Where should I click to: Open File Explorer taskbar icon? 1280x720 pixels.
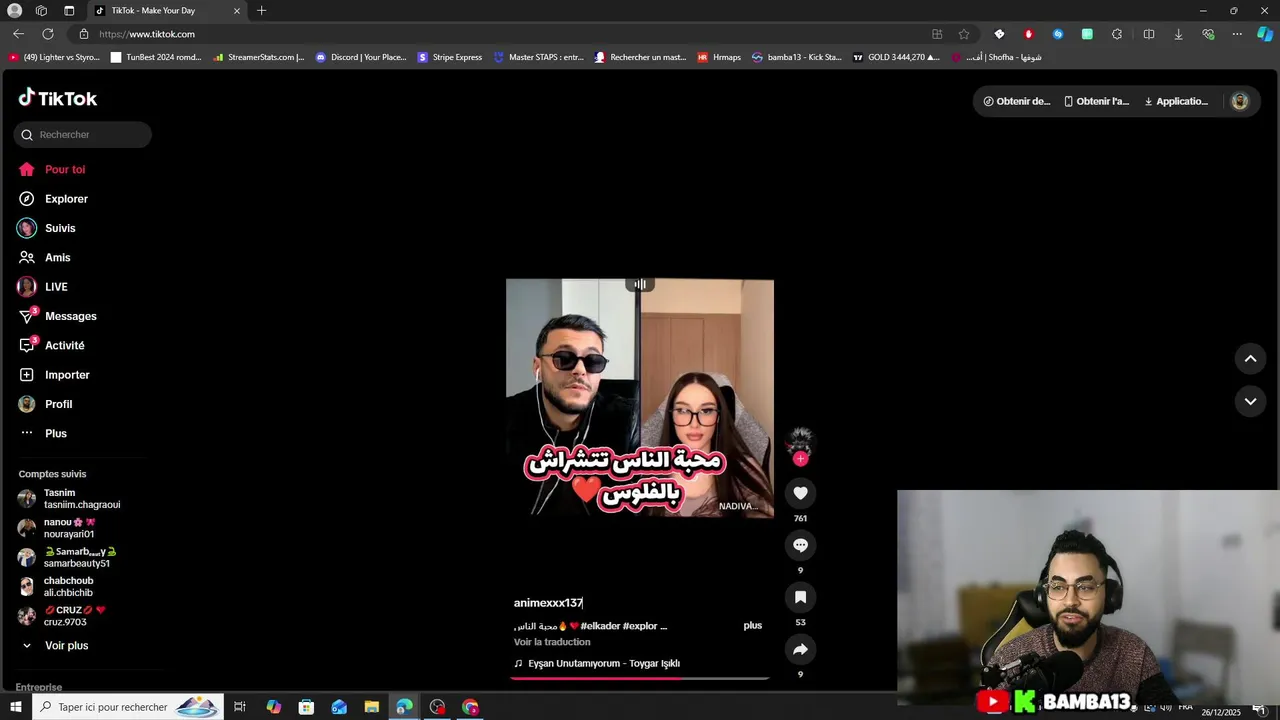coord(371,707)
